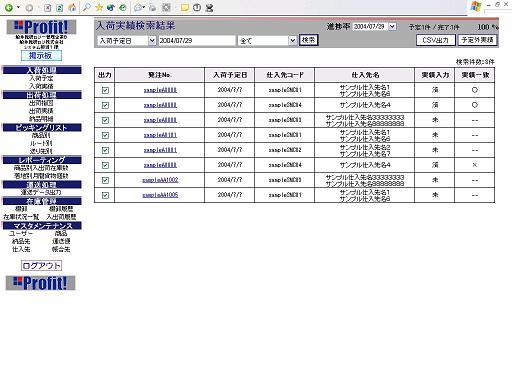Click the 実績一致 column header

[x=475, y=75]
